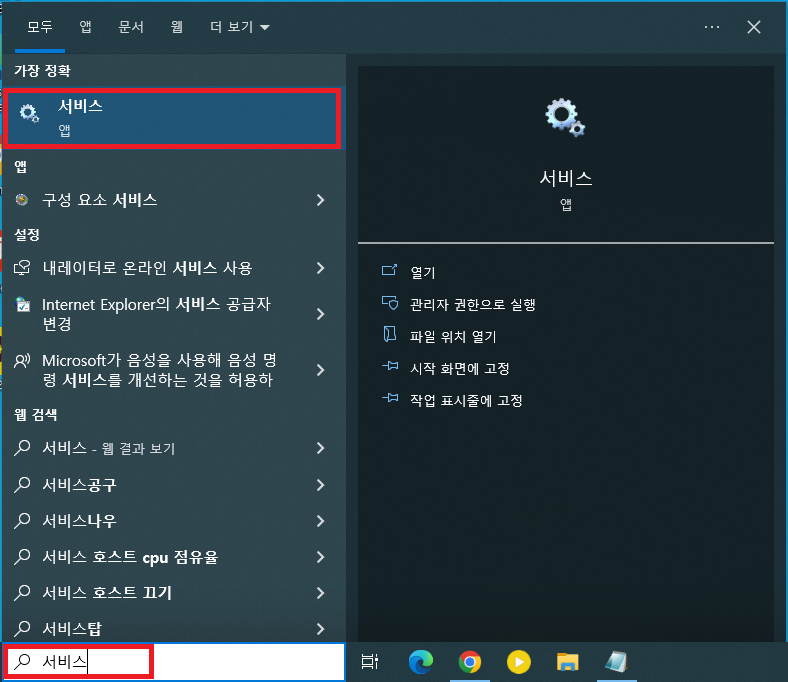Click the pin icon beside 작업 표시줄에 고정
This screenshot has width=788, height=682.
point(390,399)
